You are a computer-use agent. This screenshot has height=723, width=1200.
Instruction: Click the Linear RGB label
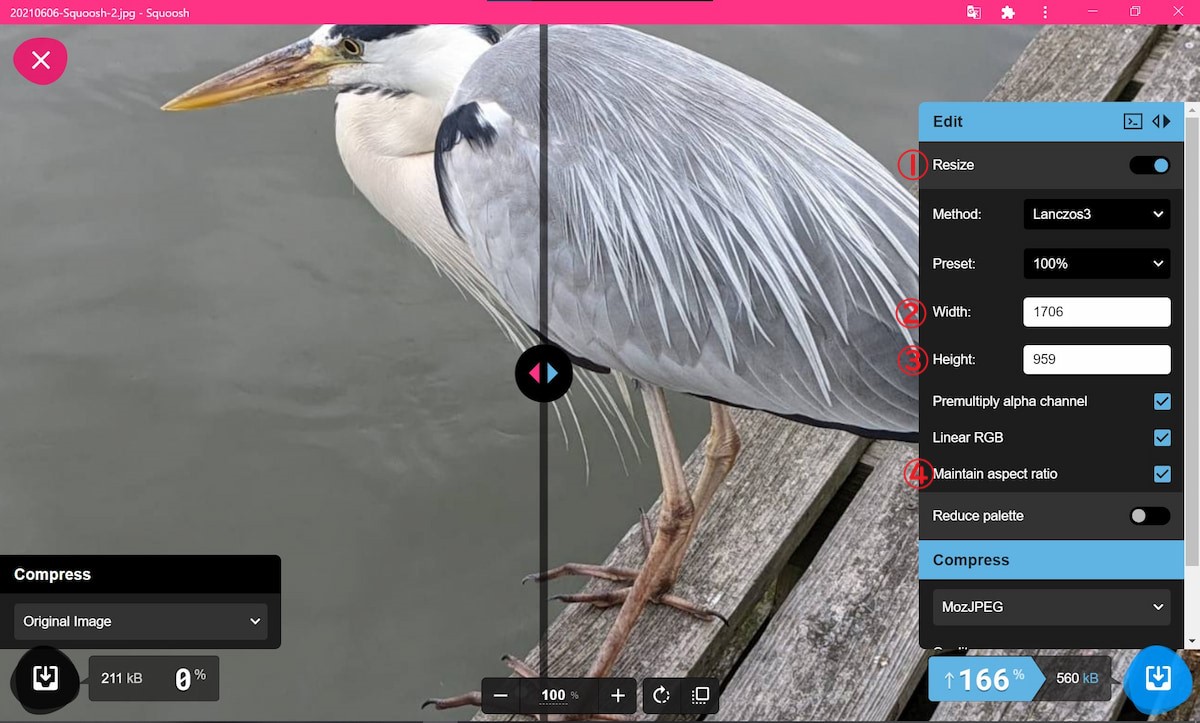coord(968,437)
